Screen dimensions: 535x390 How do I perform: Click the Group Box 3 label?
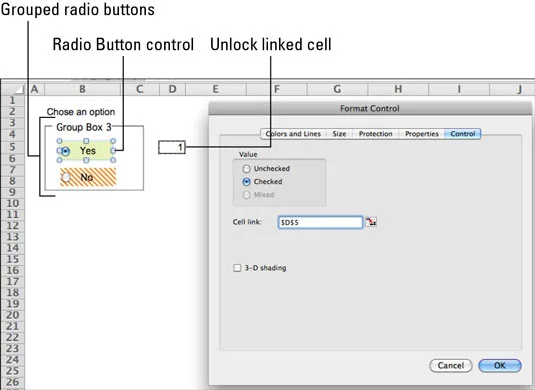tap(84, 127)
